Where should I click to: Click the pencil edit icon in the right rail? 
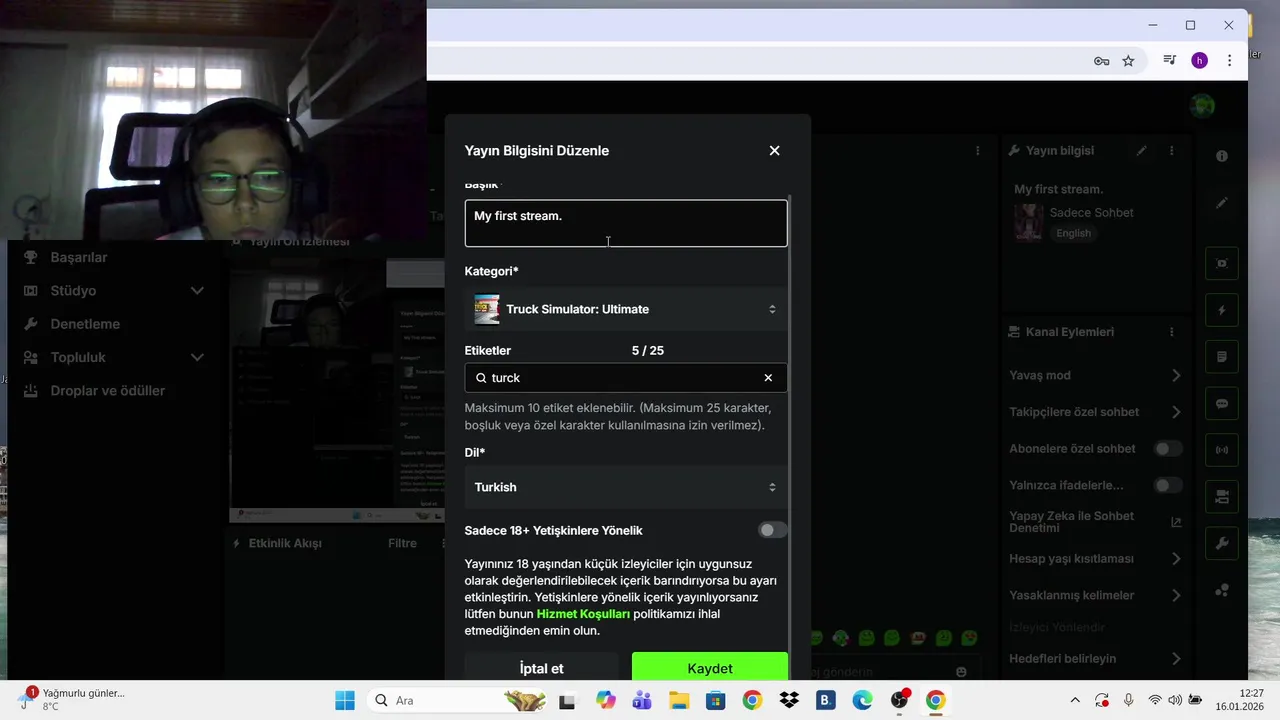coord(1222,203)
